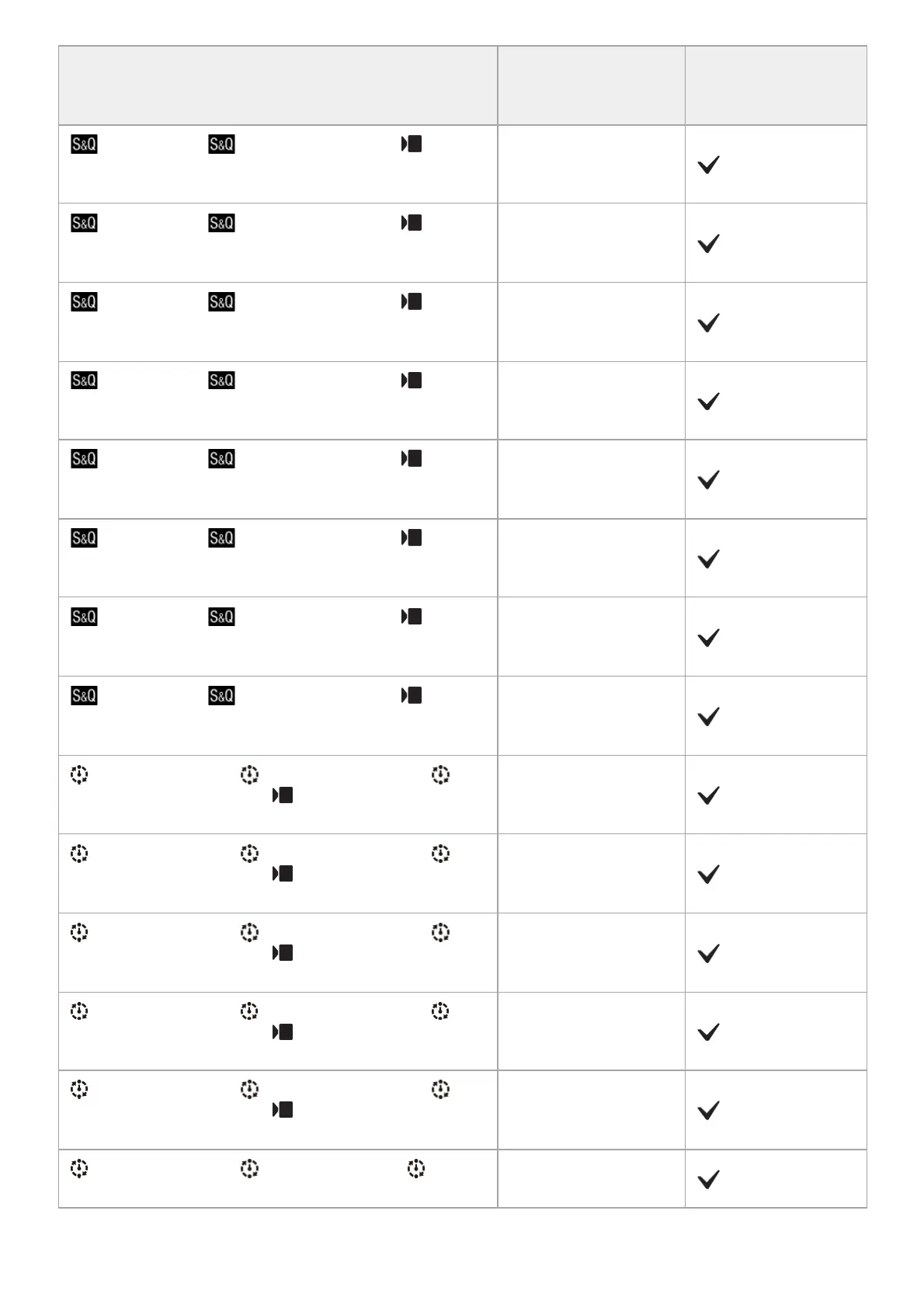Click the second S&Q icon in the seventh row
The width and height of the screenshot is (924, 1308).
pos(221,617)
